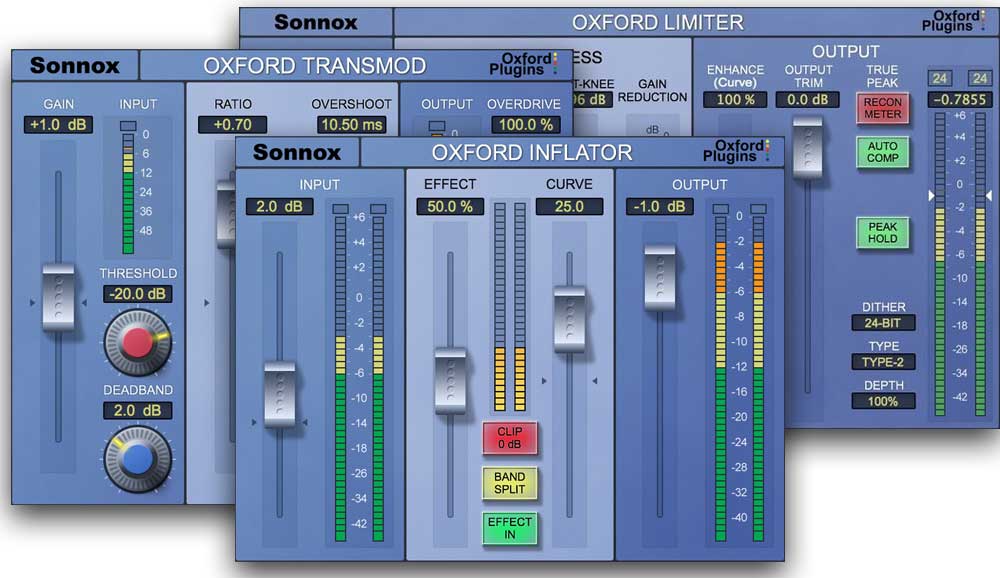1000x578 pixels.
Task: Click the Inflator Output value -1.0 dB
Action: coord(659,207)
